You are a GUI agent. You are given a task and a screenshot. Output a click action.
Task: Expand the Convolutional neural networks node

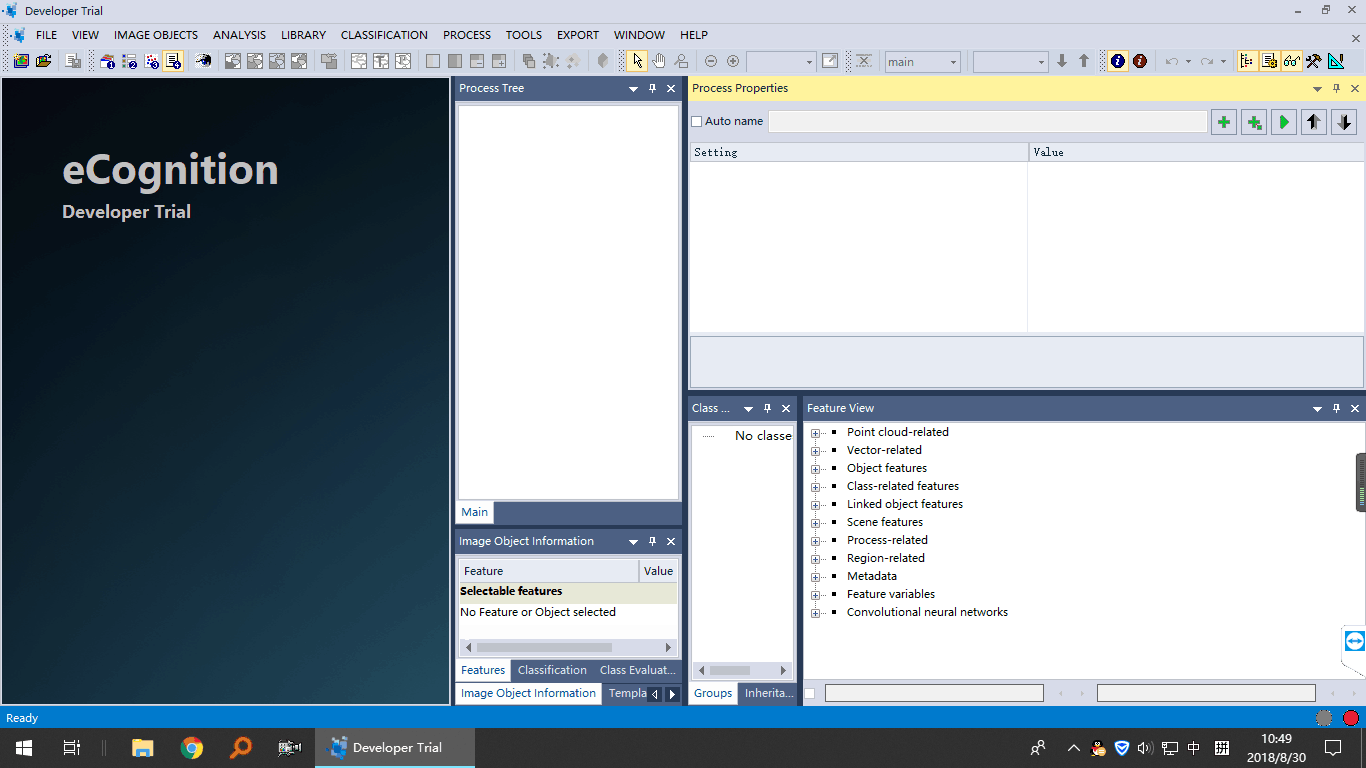(815, 613)
